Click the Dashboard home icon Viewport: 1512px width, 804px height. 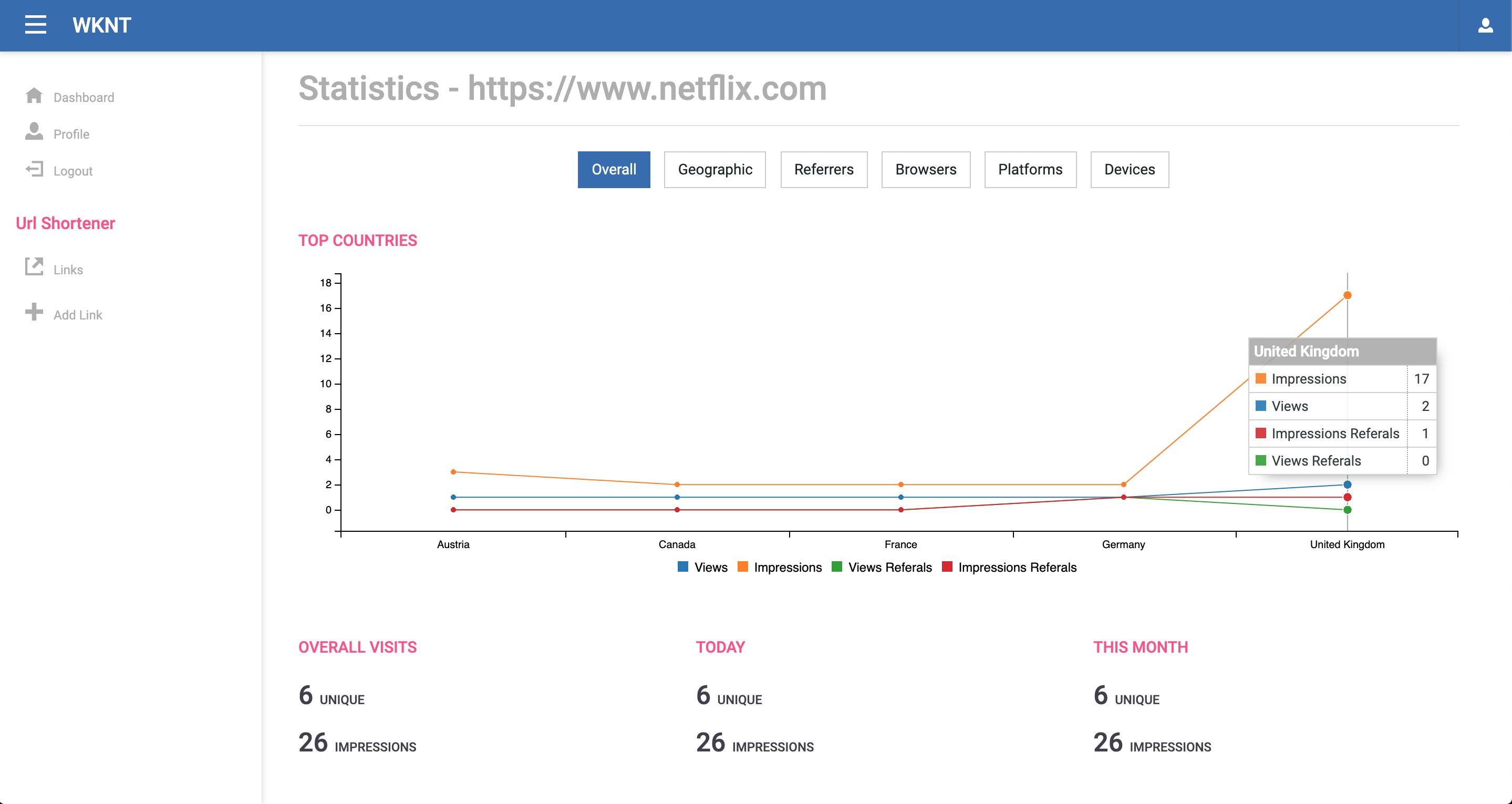pos(34,96)
